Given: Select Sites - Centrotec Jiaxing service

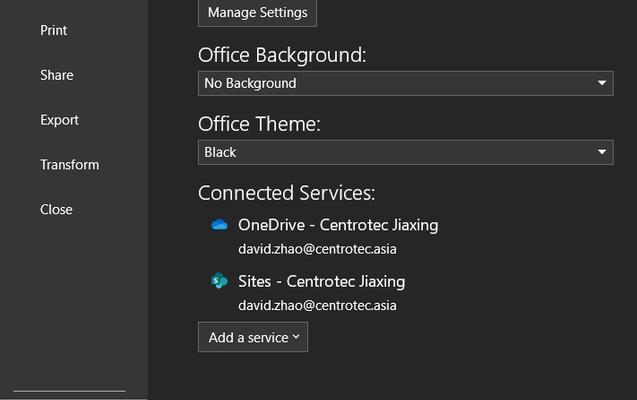Looking at the screenshot, I should tap(321, 281).
